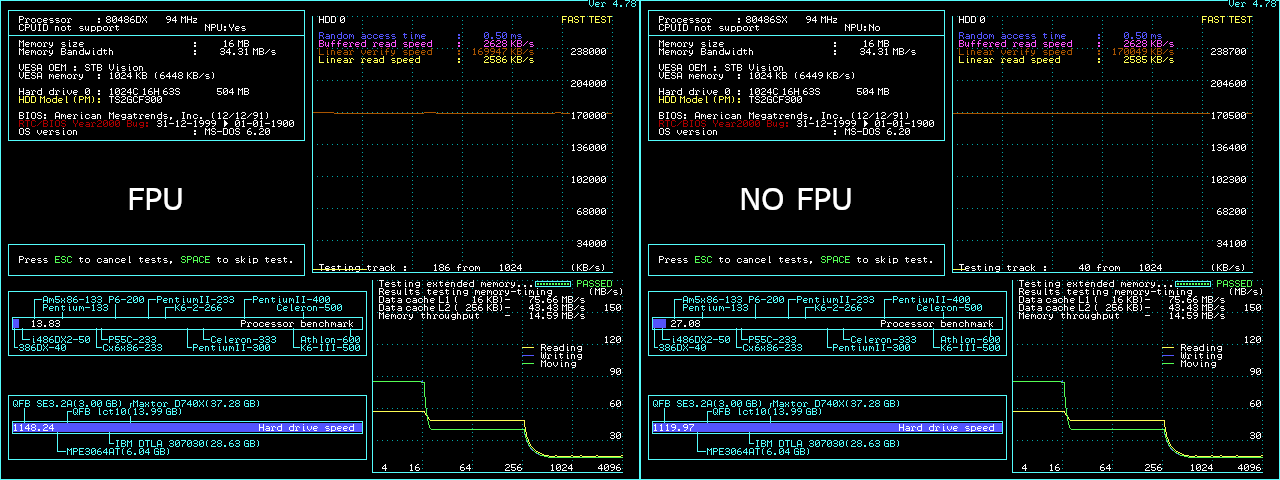Click 'Maxtor D740X(37.28 GB)' marker in FPU panel

pos(195,404)
